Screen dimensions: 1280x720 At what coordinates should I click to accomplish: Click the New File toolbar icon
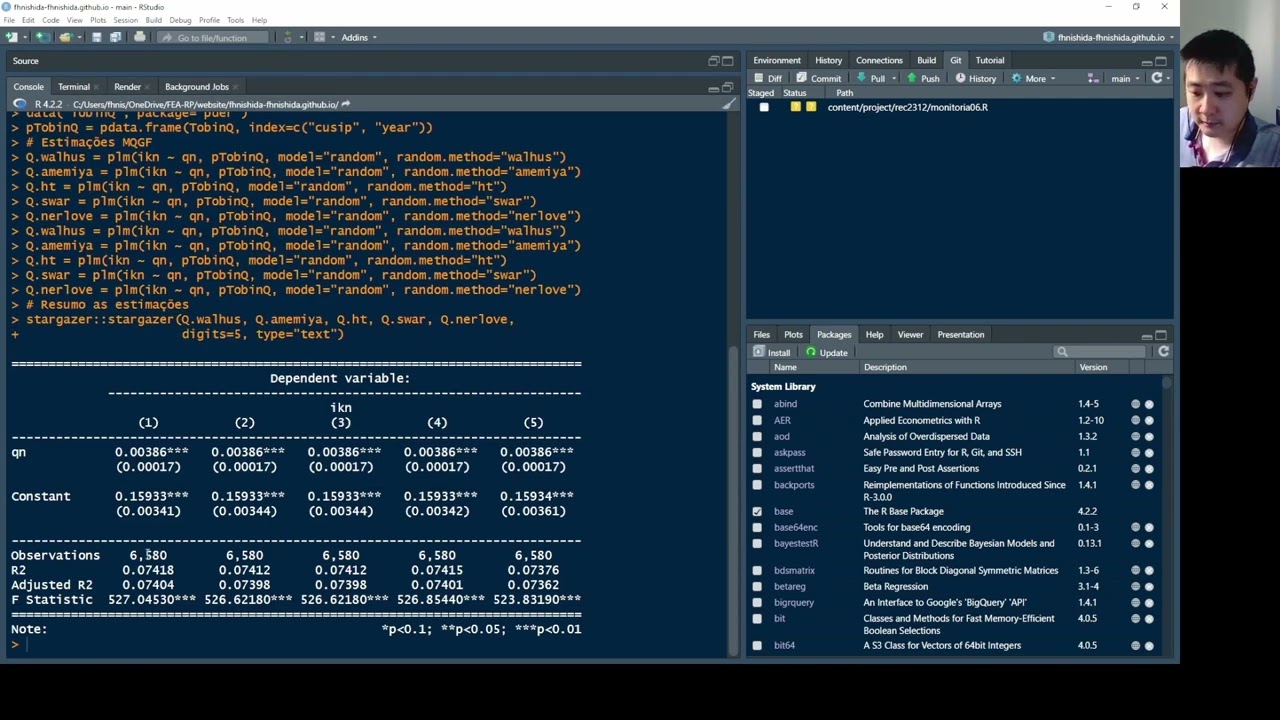coord(11,37)
